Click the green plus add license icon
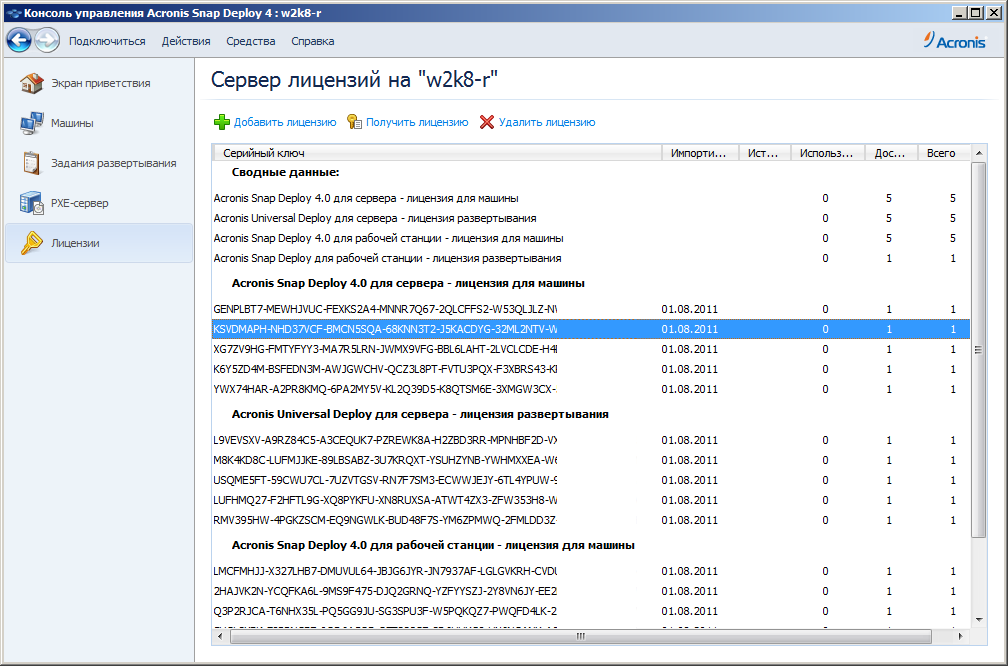The height and width of the screenshot is (666, 1008). (222, 122)
